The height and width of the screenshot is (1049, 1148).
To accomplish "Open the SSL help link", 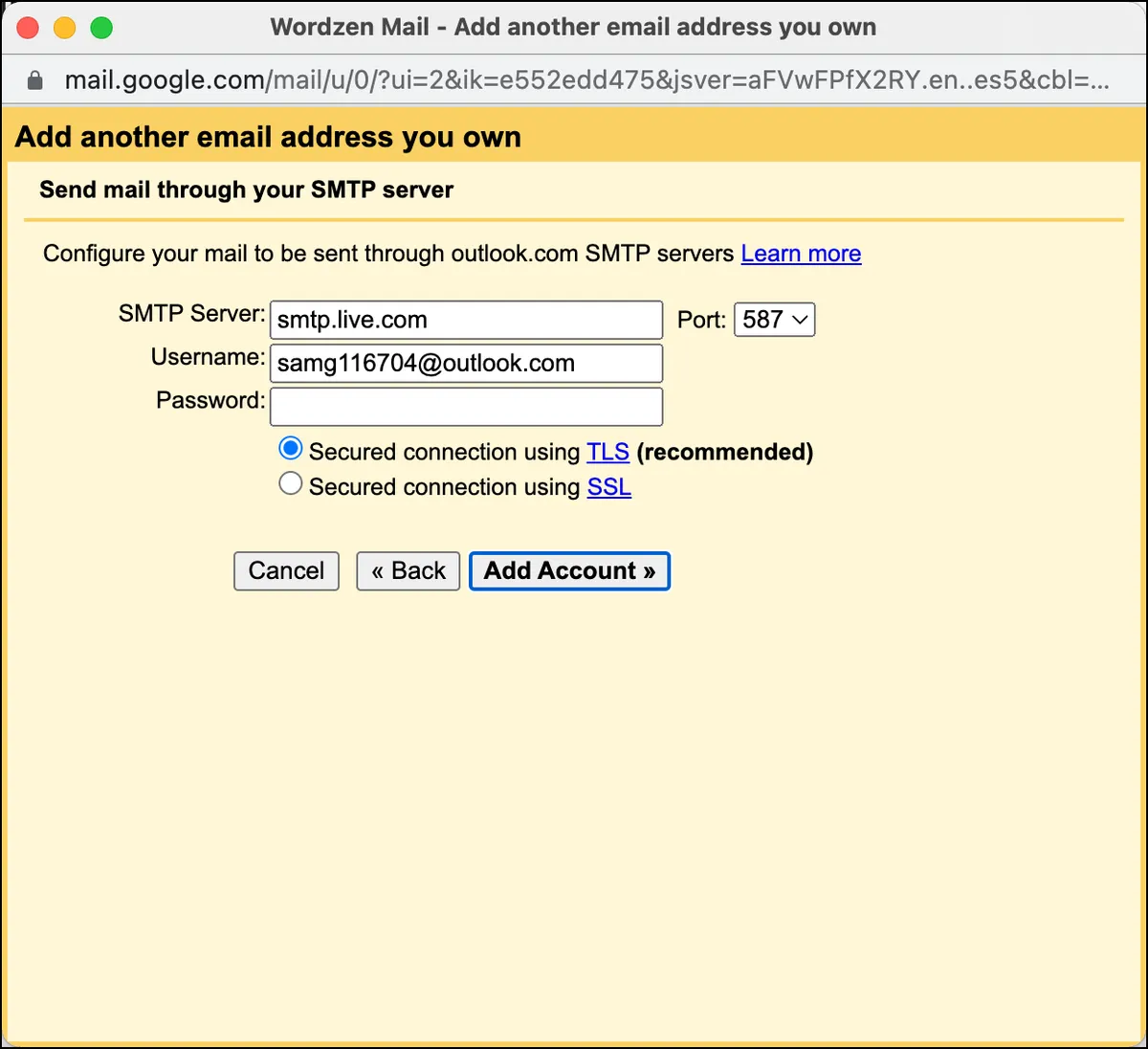I will coord(609,487).
